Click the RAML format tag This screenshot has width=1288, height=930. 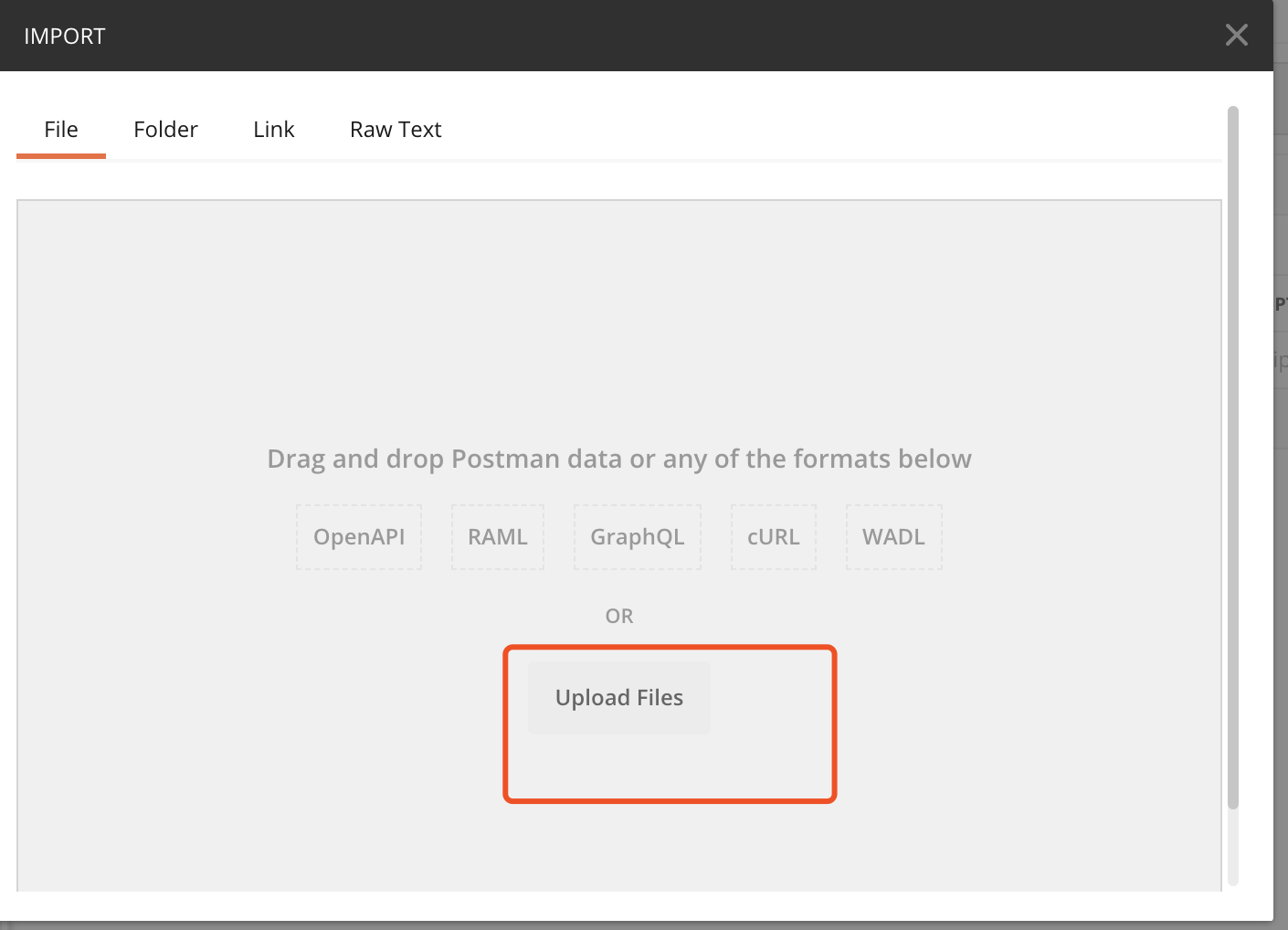coord(498,537)
